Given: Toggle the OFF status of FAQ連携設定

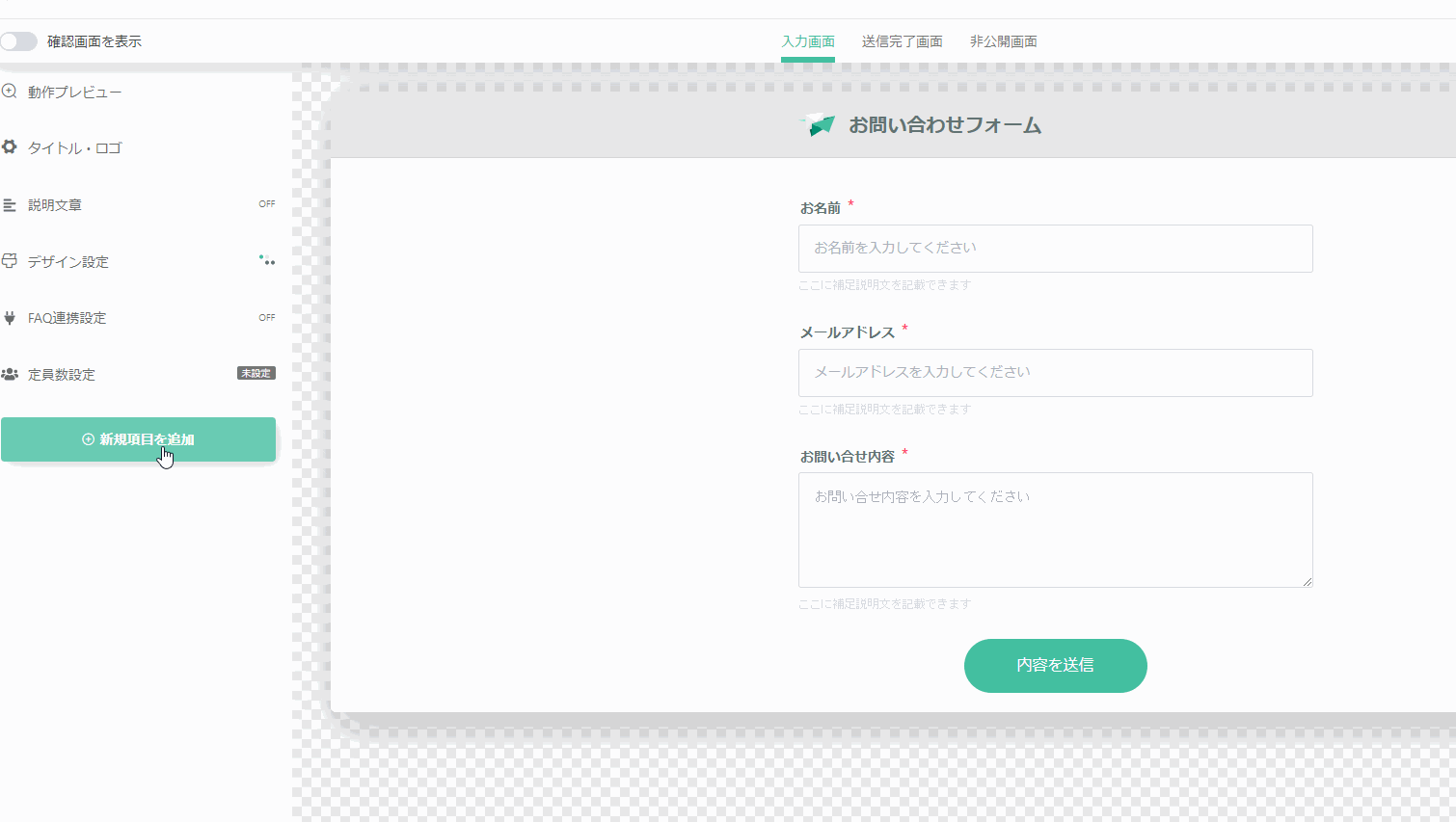Looking at the screenshot, I should click(x=267, y=318).
